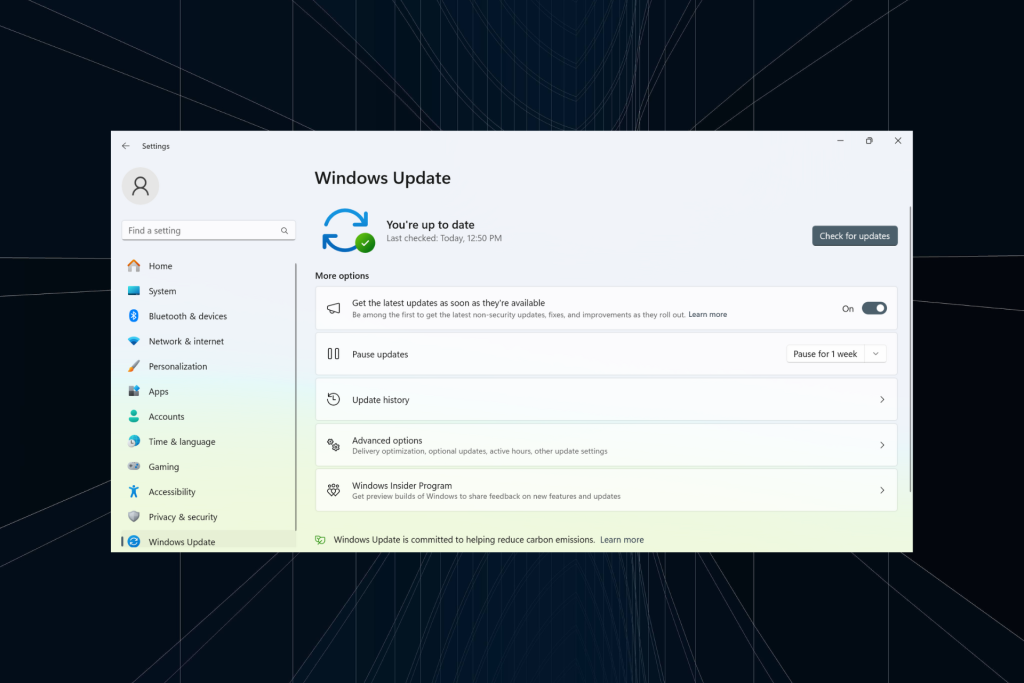
Task: Open the Gaming controller icon
Action: click(134, 466)
